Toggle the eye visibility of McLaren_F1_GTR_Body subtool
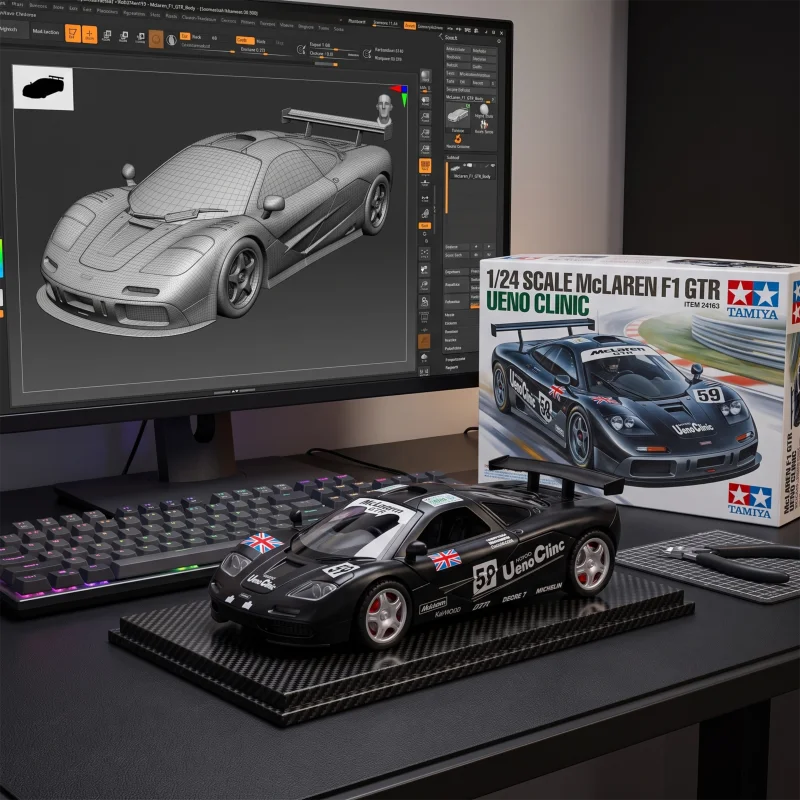This screenshot has width=800, height=800. click(x=493, y=165)
